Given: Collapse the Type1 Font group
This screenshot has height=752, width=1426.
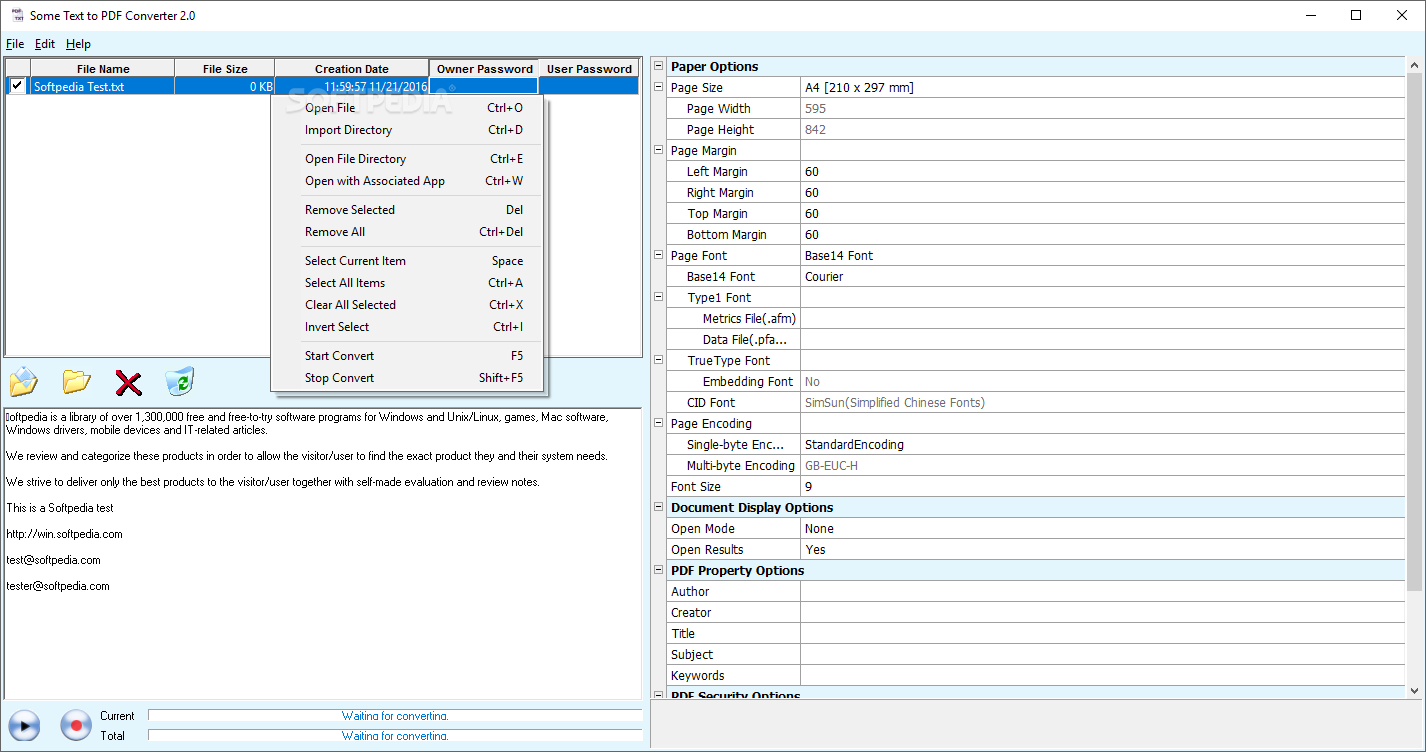Looking at the screenshot, I should coord(658,297).
